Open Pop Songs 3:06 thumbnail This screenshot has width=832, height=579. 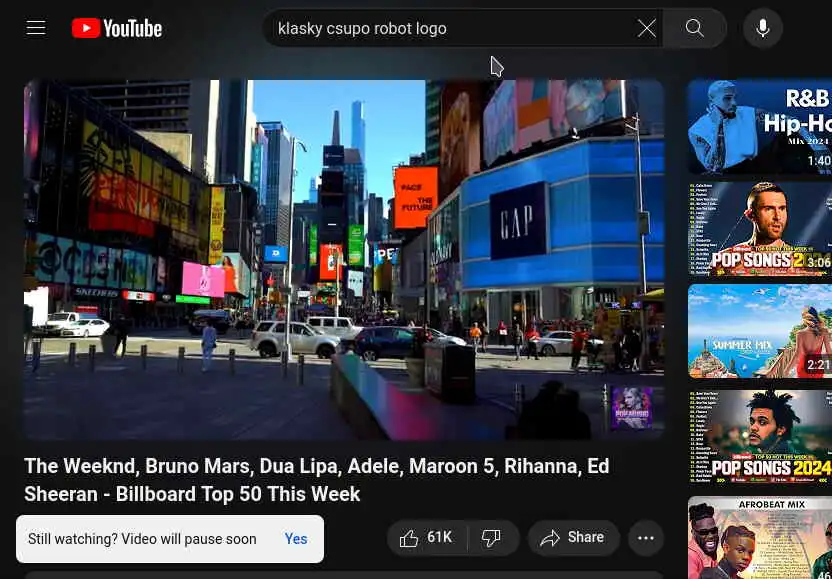[760, 229]
